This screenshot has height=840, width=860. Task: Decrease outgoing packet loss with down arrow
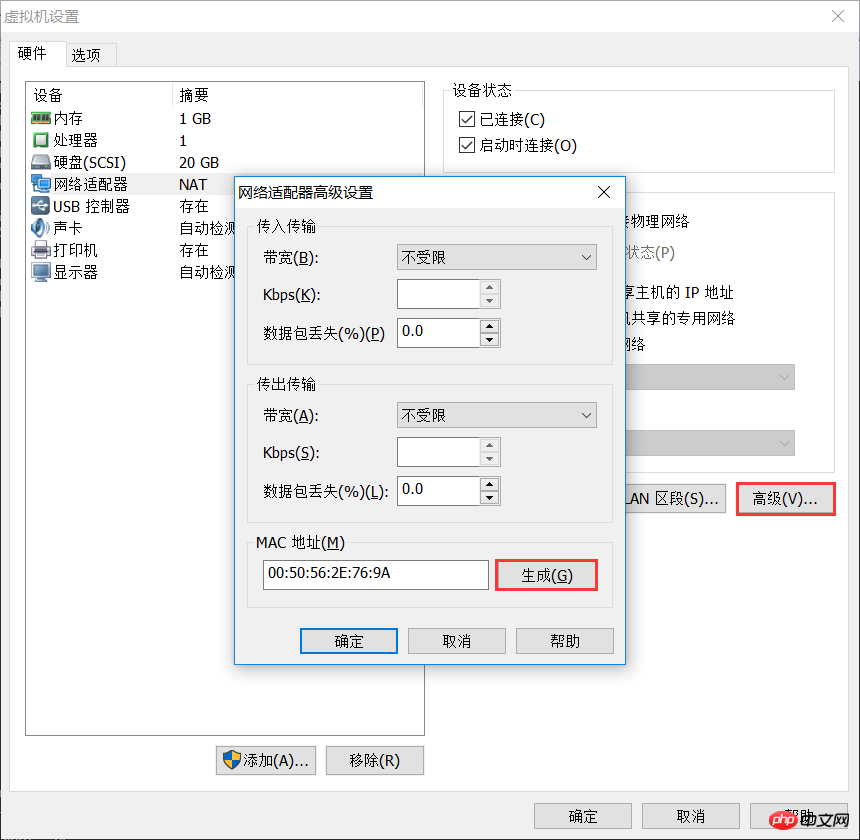489,498
